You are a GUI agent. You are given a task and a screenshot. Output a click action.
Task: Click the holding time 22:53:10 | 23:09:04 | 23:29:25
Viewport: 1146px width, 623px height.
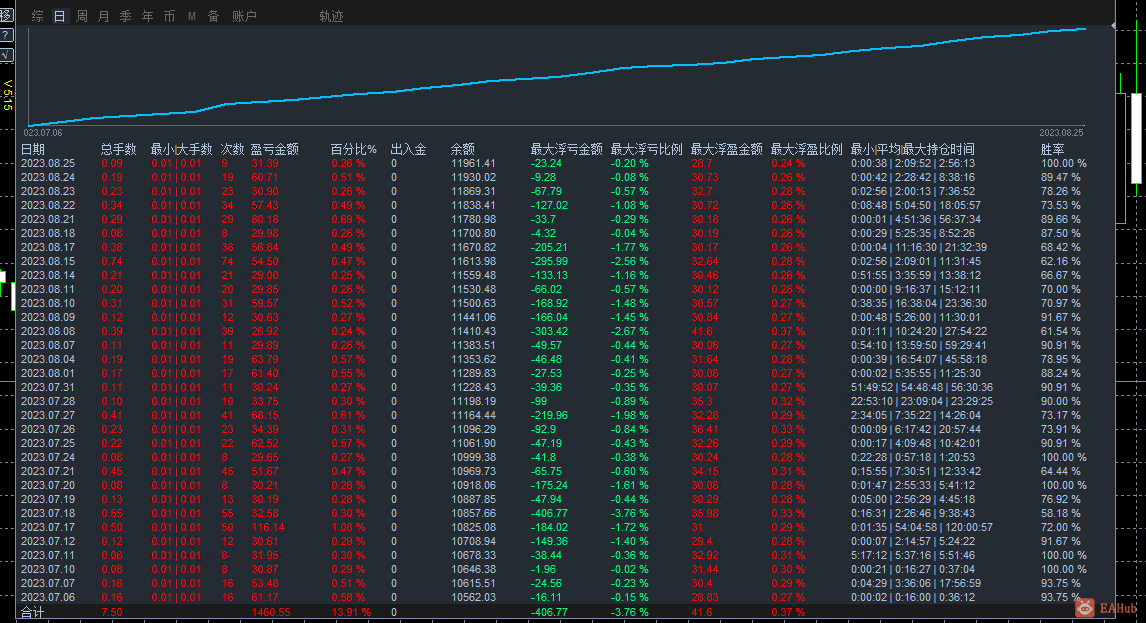pyautogui.click(x=922, y=401)
